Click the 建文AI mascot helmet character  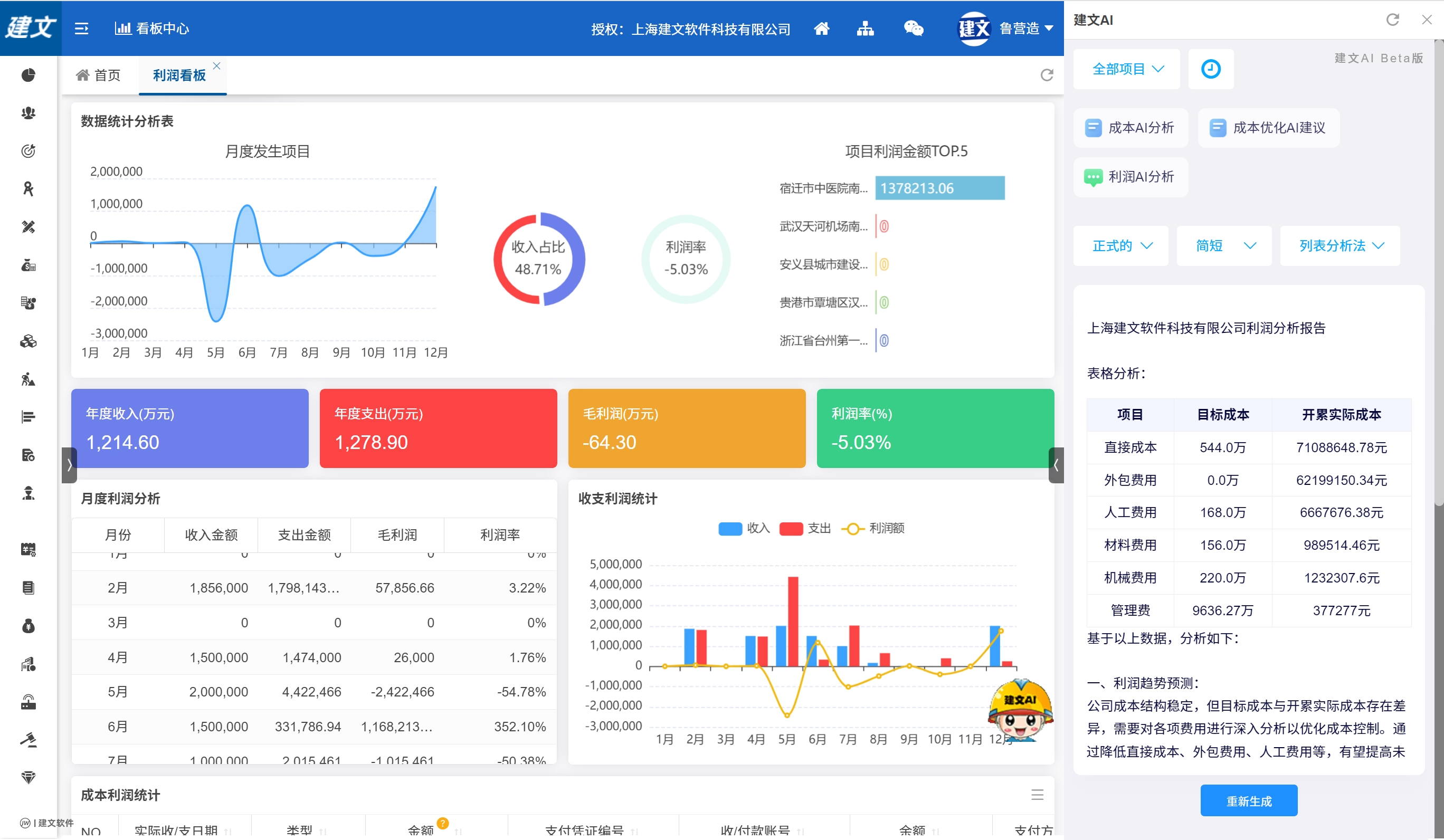tap(1020, 711)
